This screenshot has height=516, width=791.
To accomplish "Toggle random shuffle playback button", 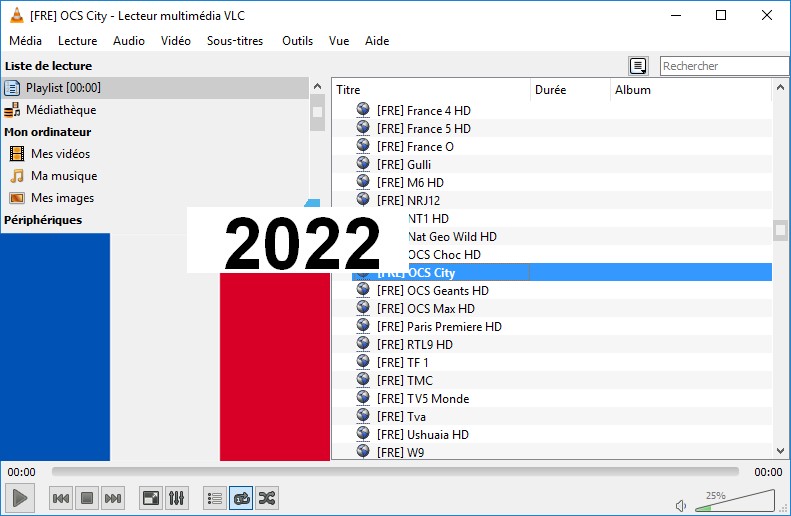I will (267, 498).
